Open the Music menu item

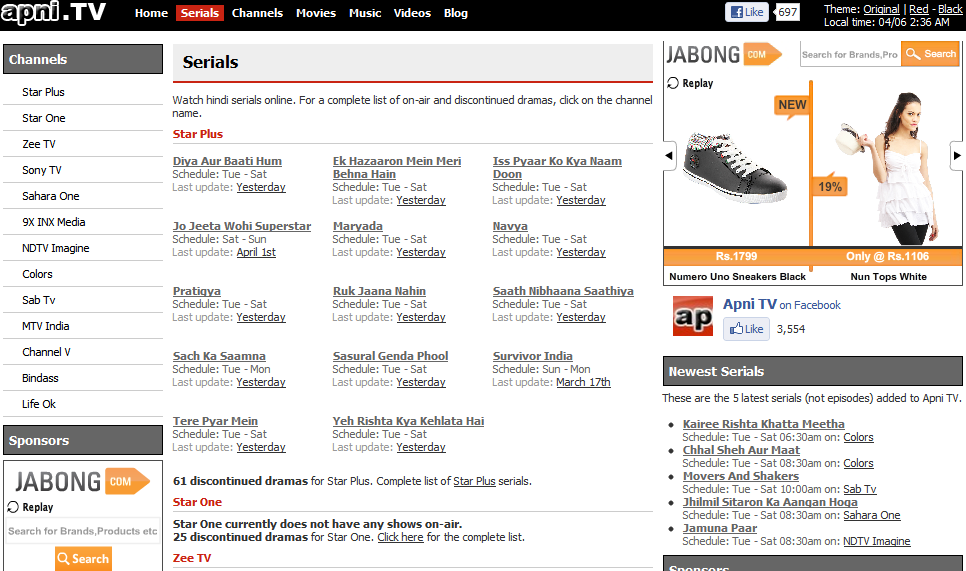click(365, 13)
